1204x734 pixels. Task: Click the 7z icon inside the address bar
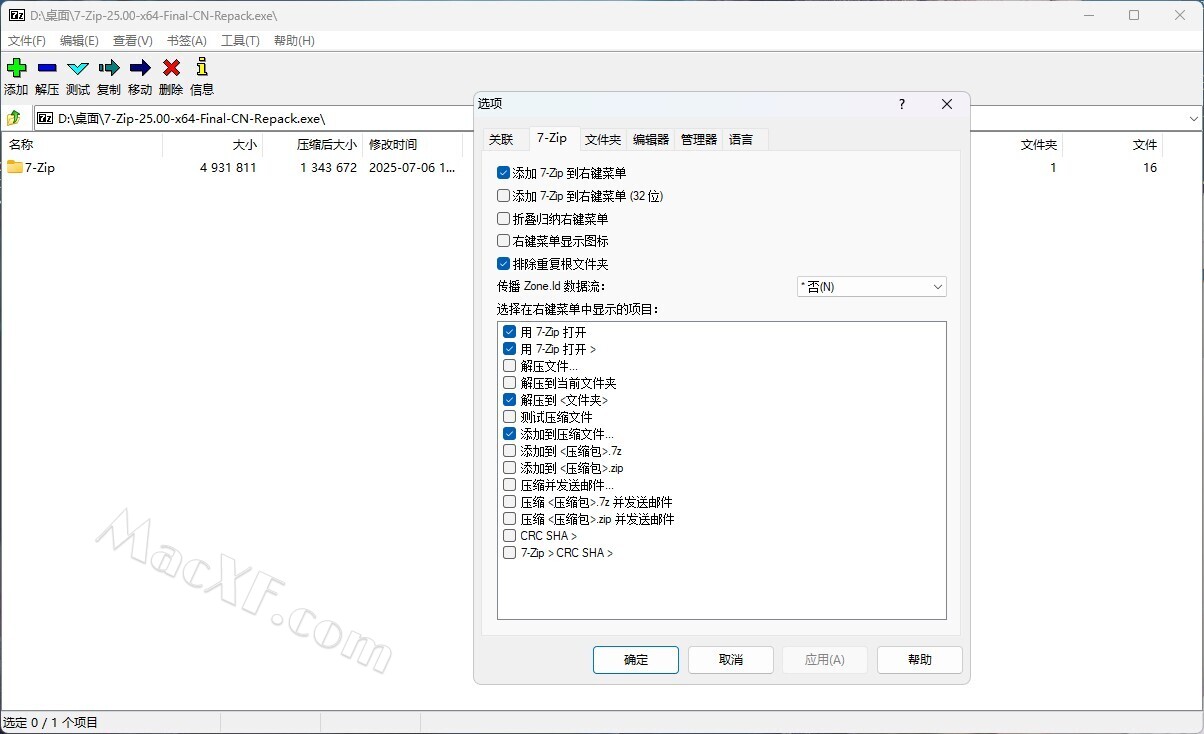[45, 118]
